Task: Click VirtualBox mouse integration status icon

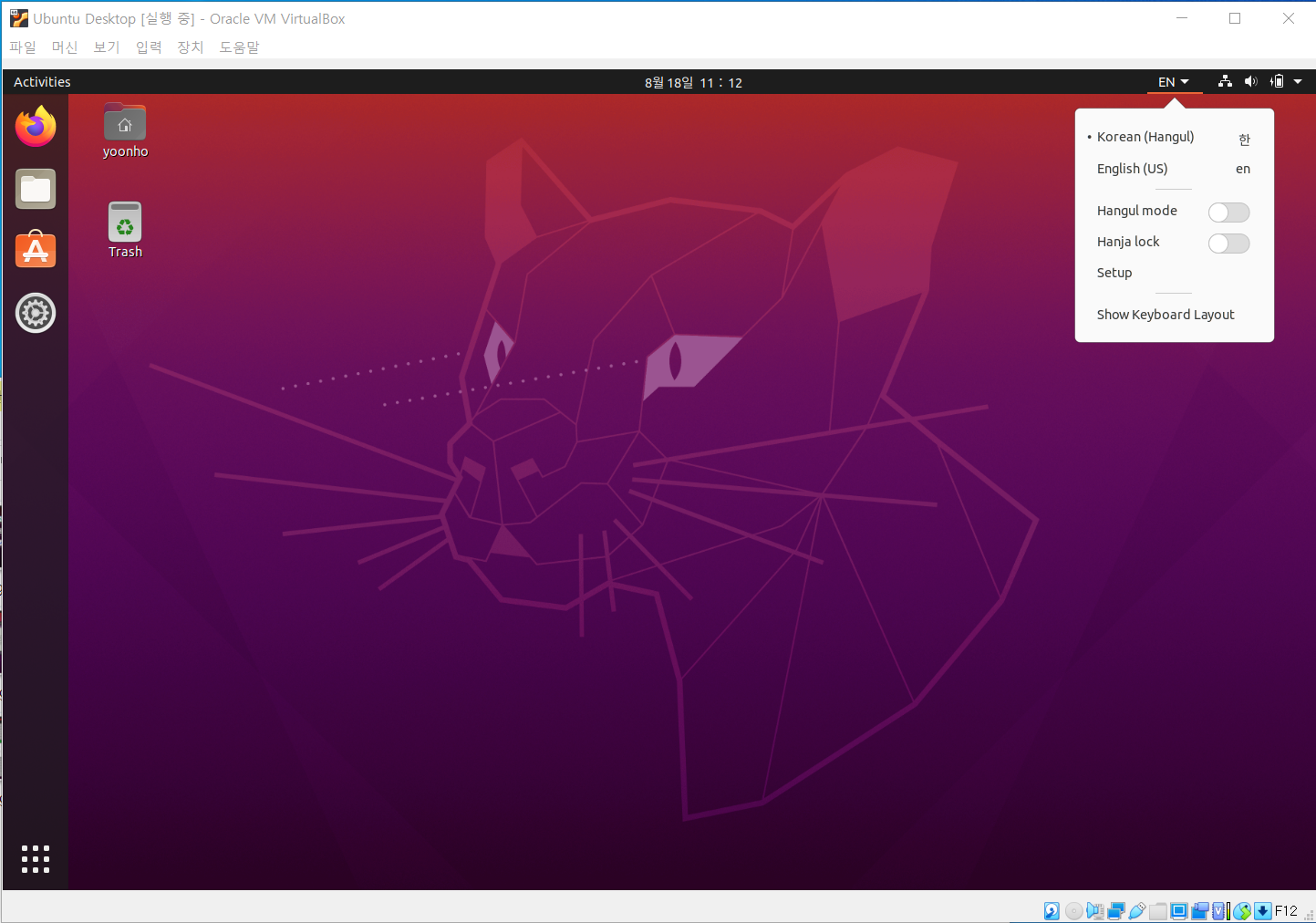Action: 1242,910
